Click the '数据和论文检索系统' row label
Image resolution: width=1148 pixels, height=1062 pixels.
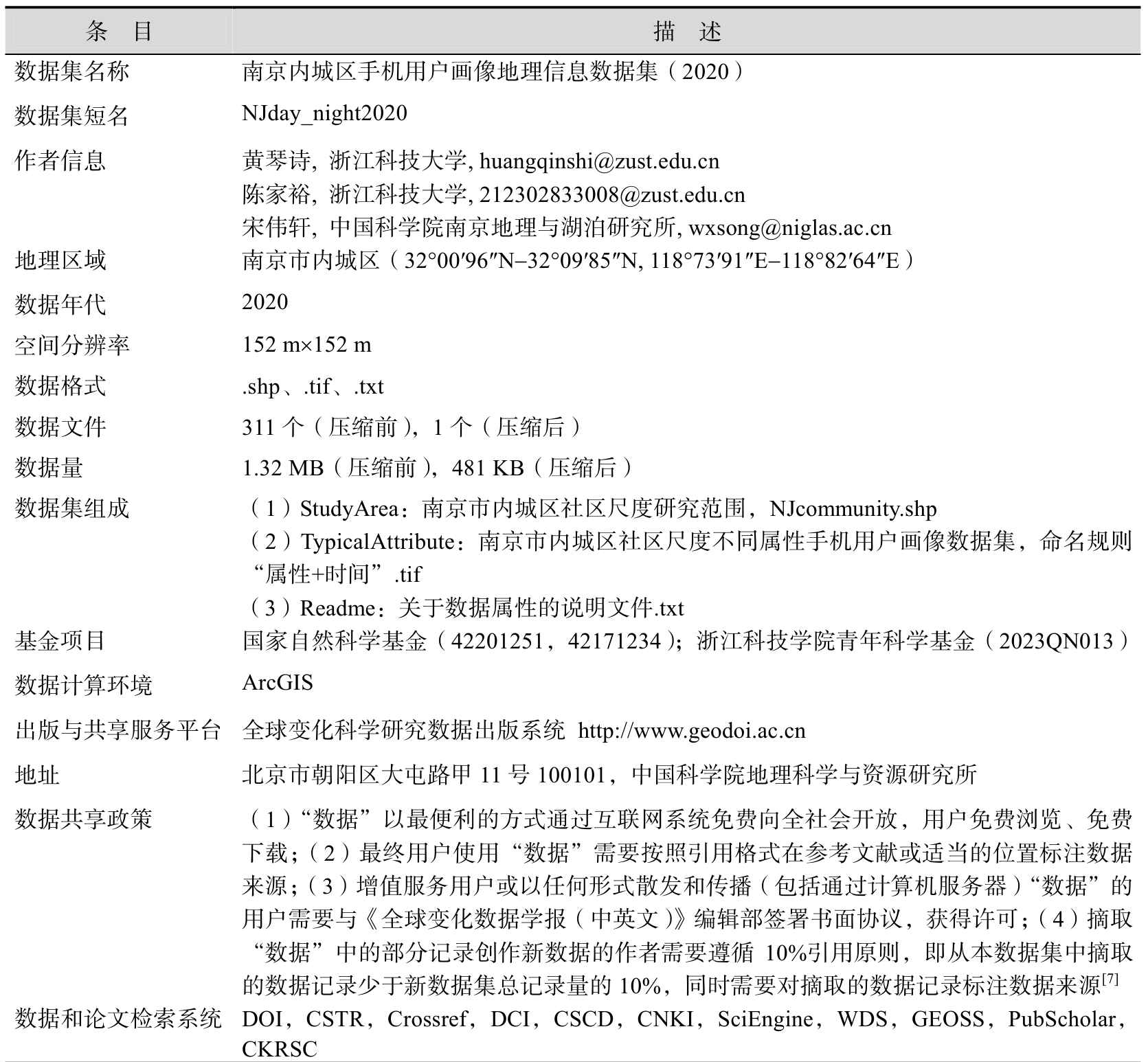(x=118, y=1018)
